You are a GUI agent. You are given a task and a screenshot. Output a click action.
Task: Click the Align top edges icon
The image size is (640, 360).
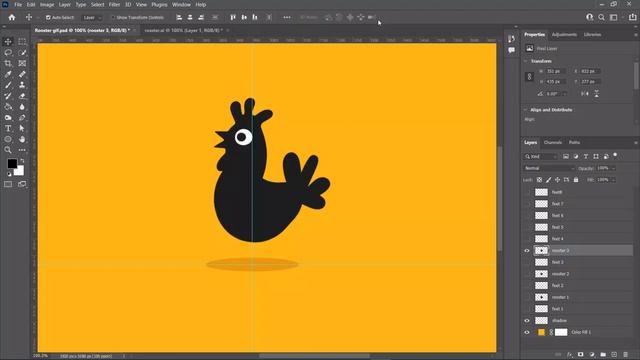click(x=233, y=18)
